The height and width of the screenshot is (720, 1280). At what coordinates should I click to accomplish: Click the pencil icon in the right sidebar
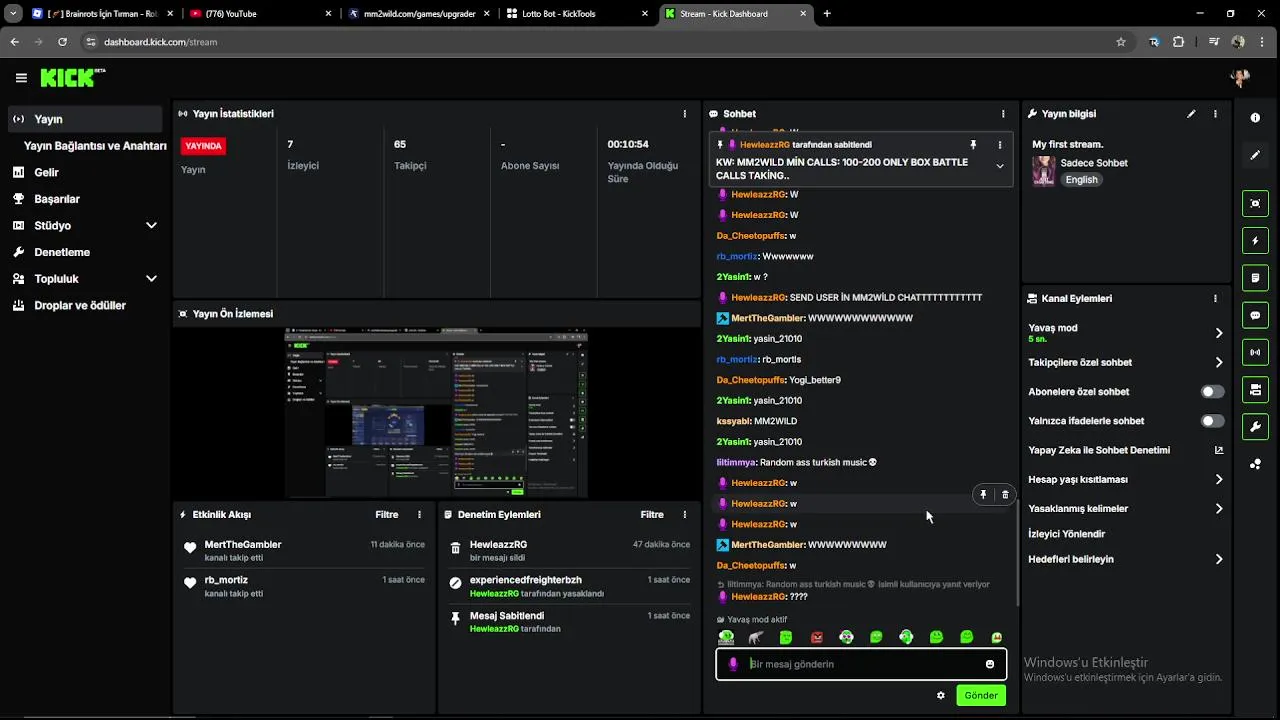[x=1255, y=155]
